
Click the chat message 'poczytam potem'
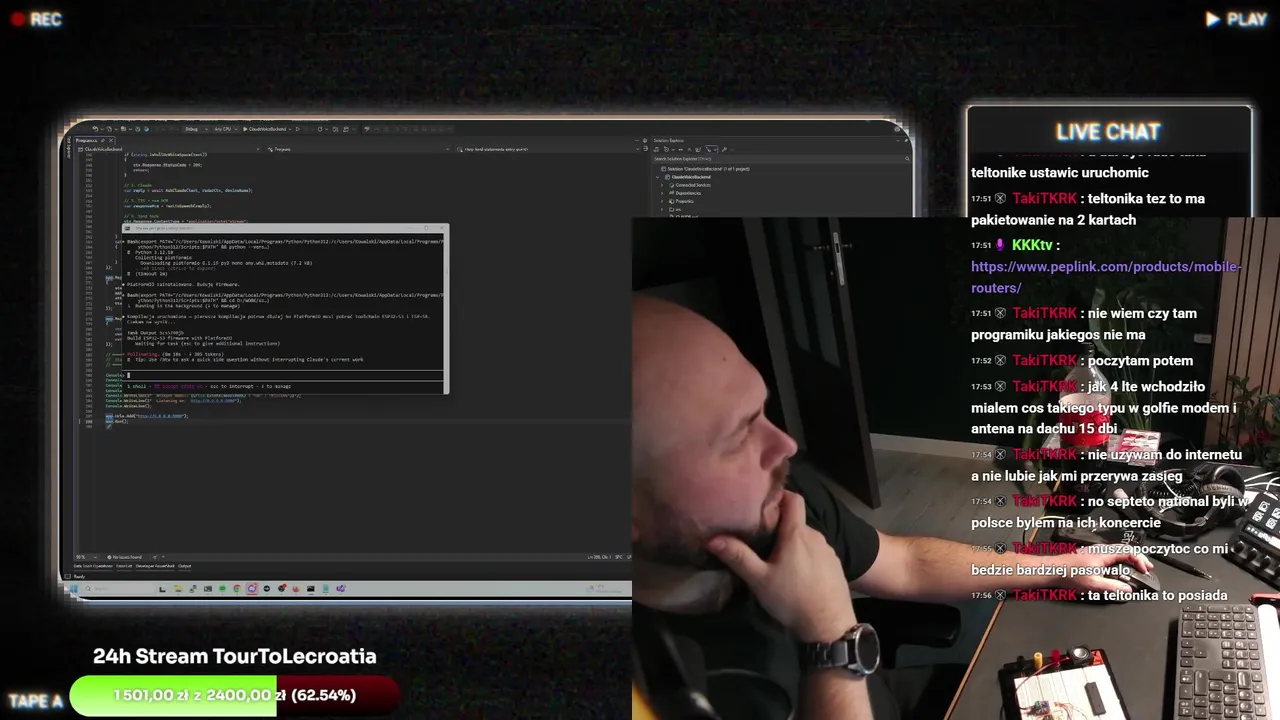tap(1139, 360)
